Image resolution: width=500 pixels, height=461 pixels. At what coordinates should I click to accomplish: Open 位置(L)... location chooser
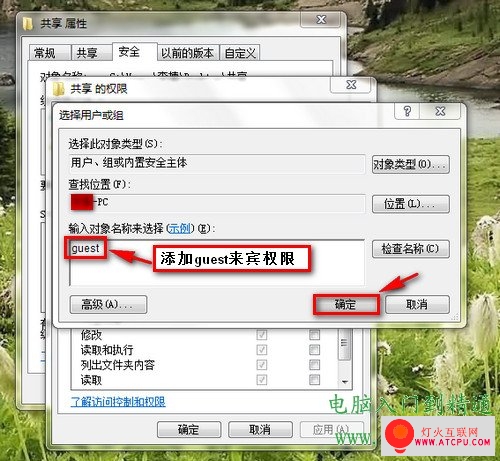coord(411,204)
